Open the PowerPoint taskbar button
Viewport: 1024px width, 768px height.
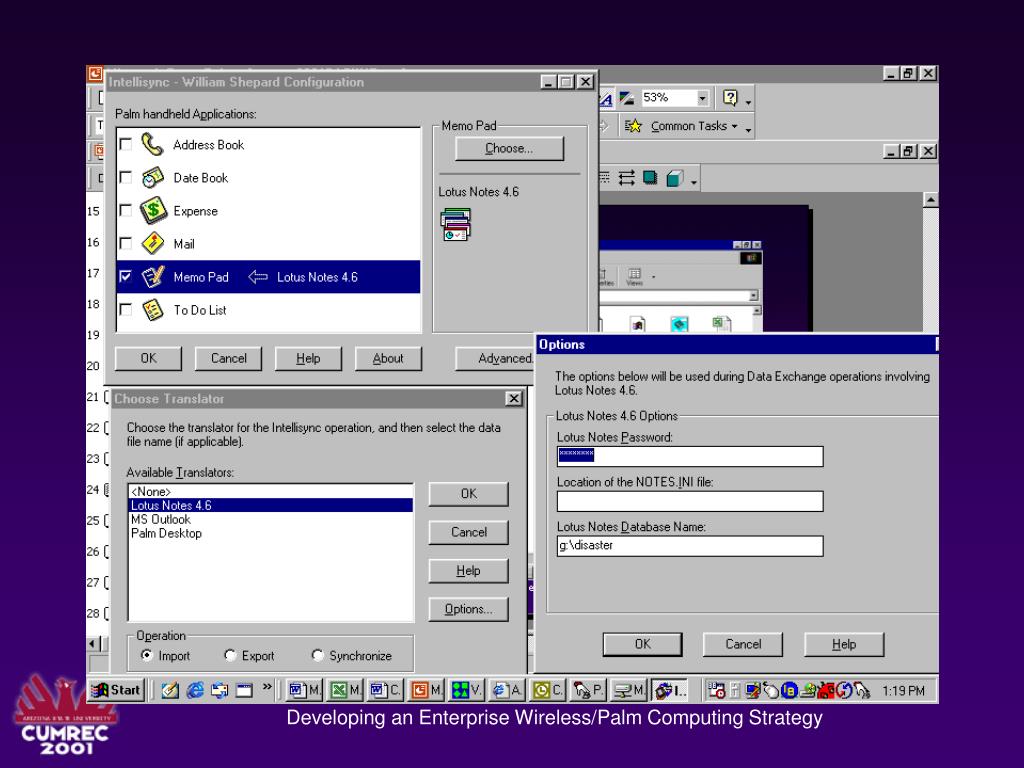426,690
